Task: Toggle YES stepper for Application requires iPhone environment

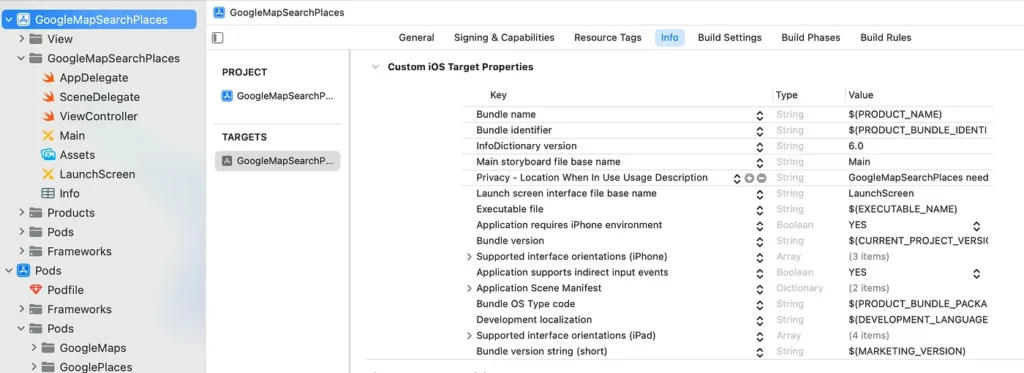Action: 976,225
